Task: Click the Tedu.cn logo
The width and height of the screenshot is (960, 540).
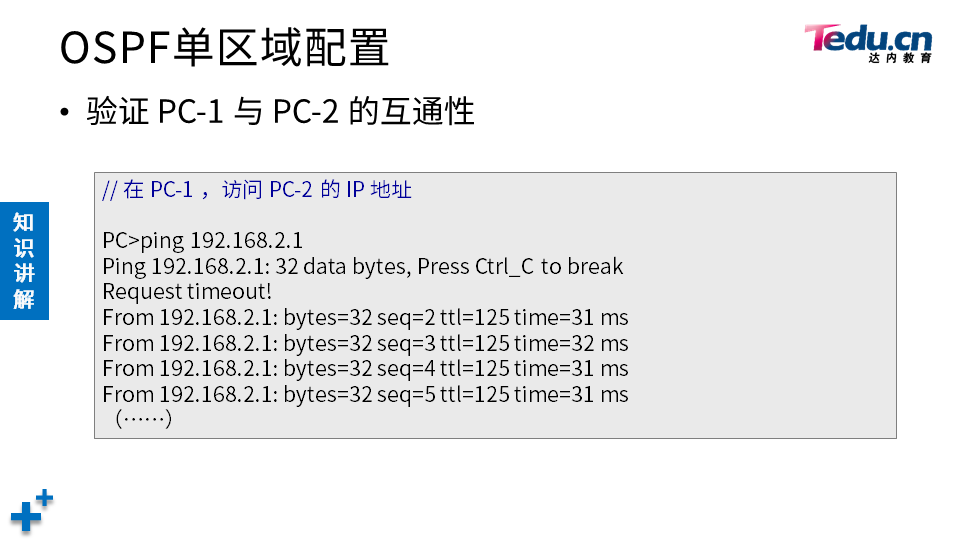Action: tap(867, 40)
